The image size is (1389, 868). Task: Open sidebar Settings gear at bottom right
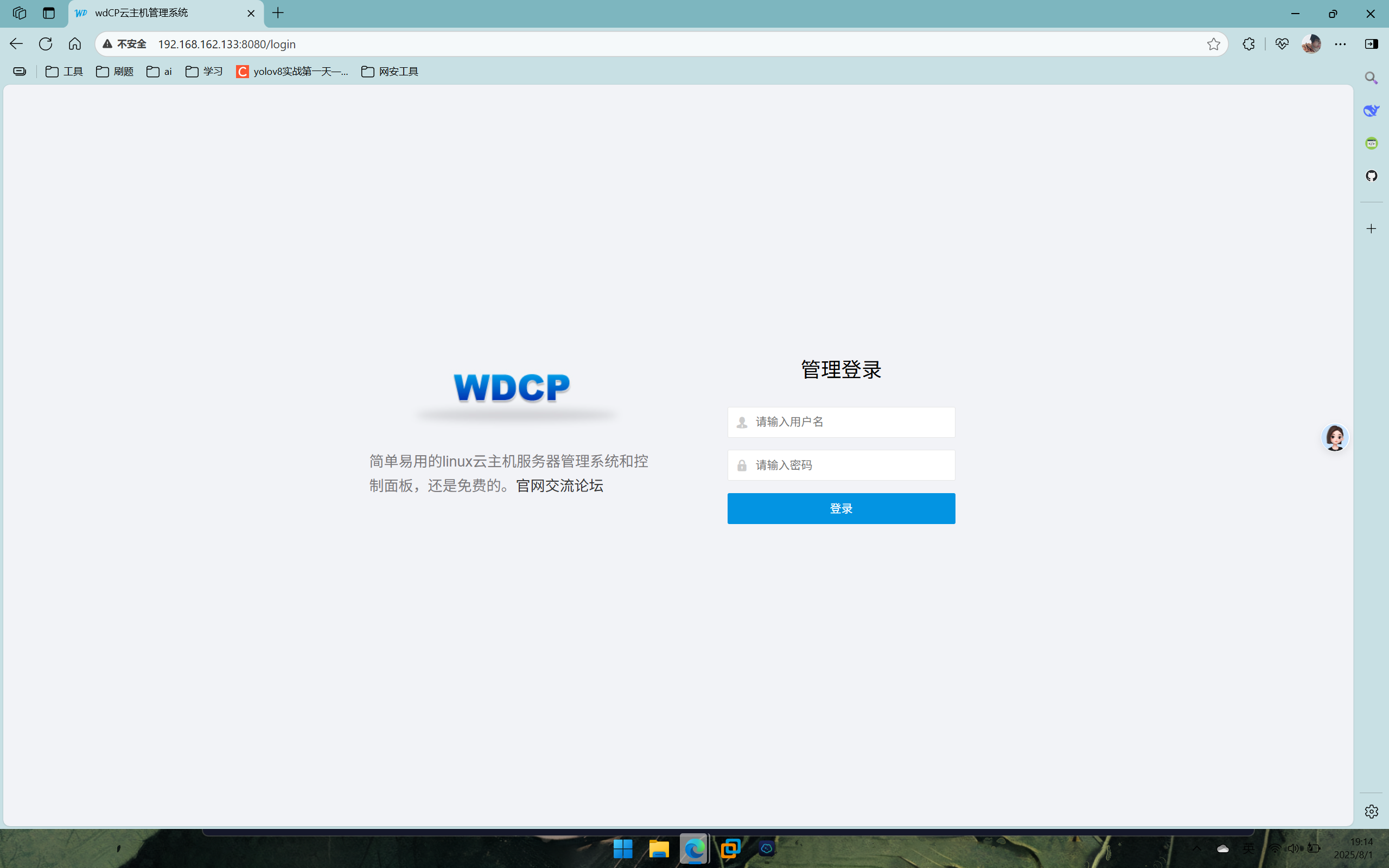click(1371, 811)
